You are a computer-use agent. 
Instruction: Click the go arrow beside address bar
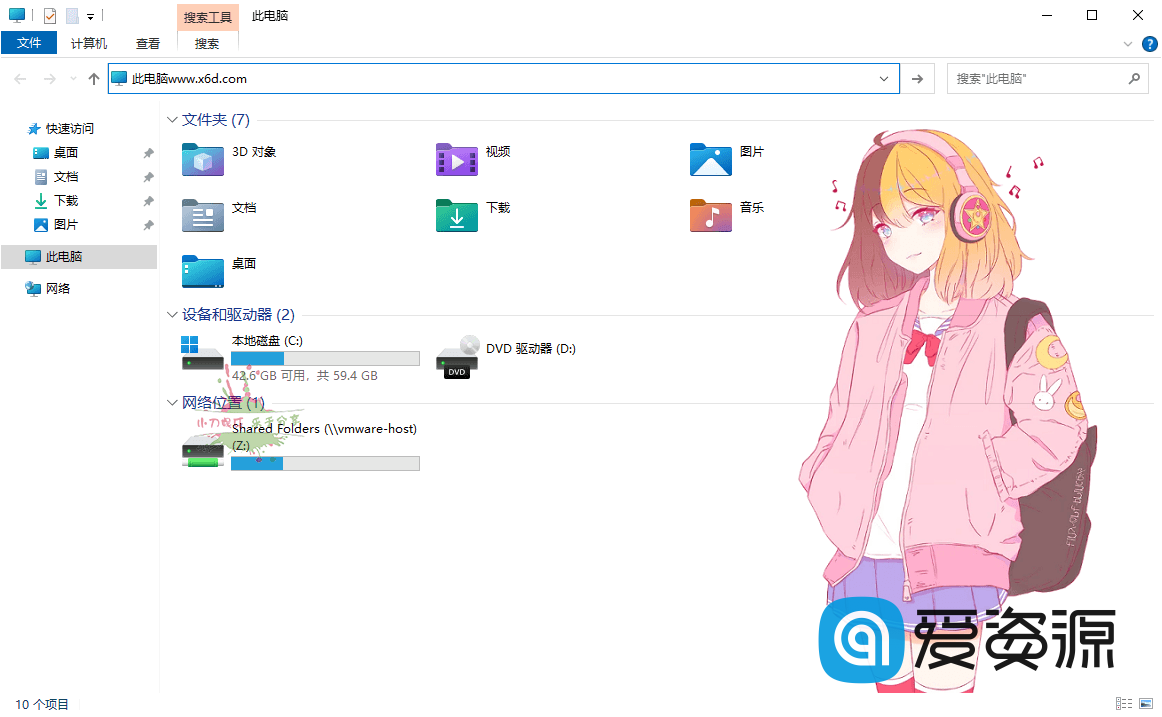pyautogui.click(x=917, y=78)
